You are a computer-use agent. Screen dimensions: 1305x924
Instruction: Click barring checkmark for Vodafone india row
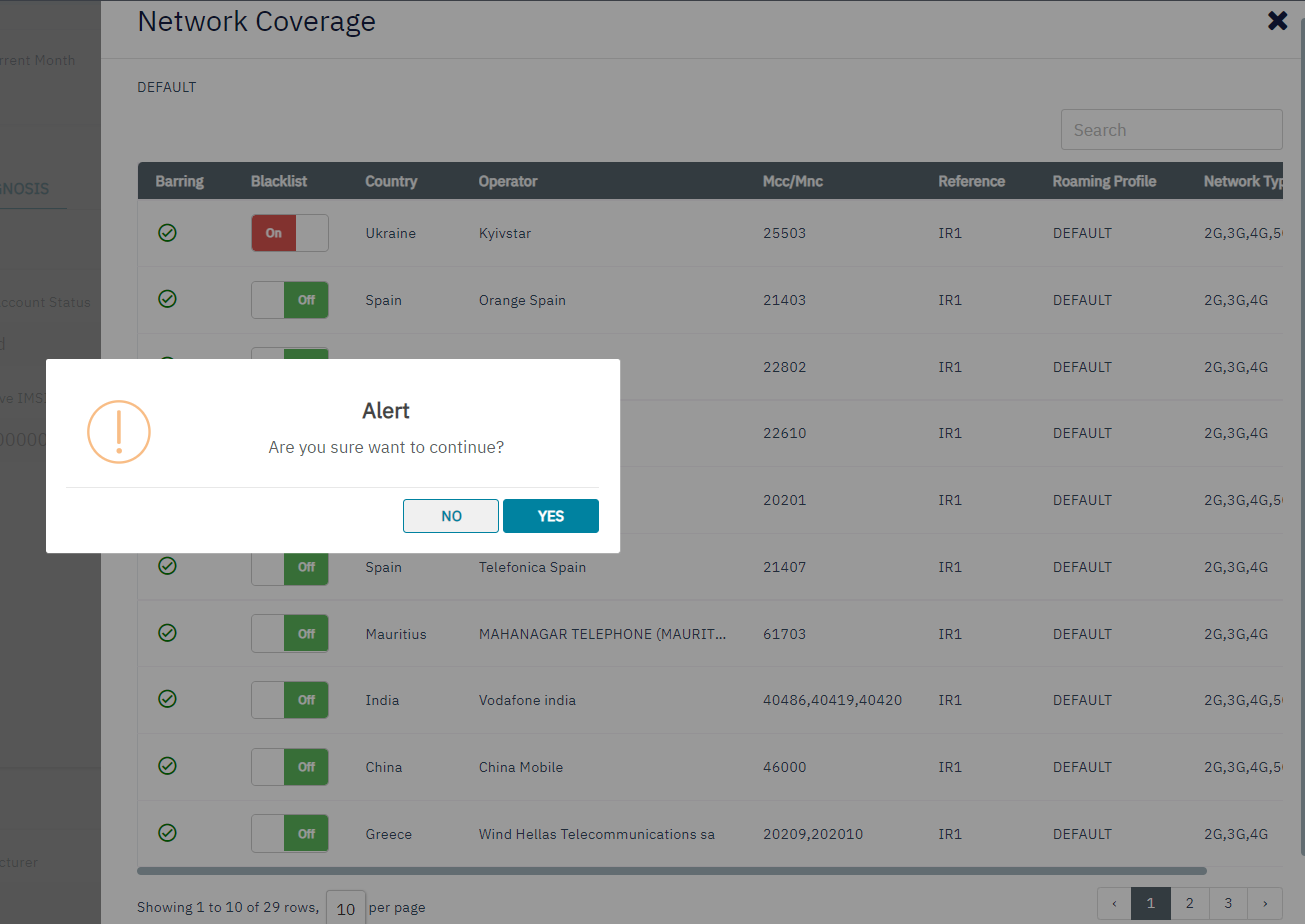[x=168, y=699]
